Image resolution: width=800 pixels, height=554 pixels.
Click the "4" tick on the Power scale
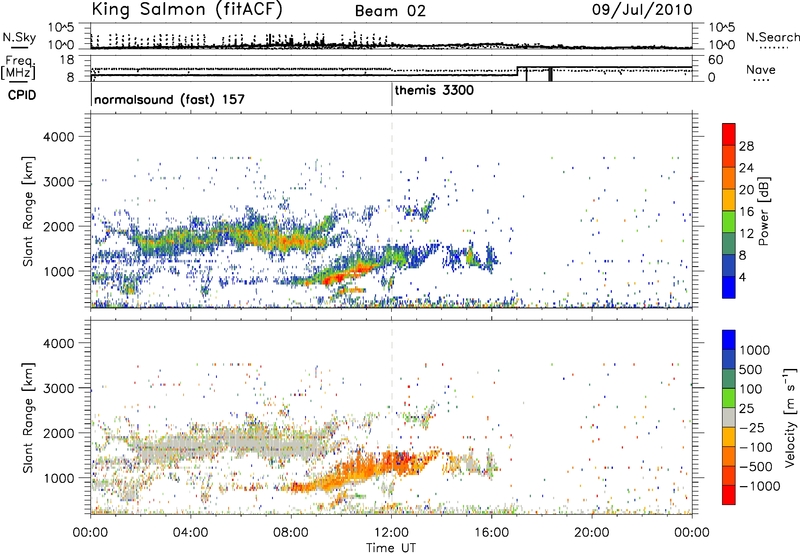click(743, 278)
